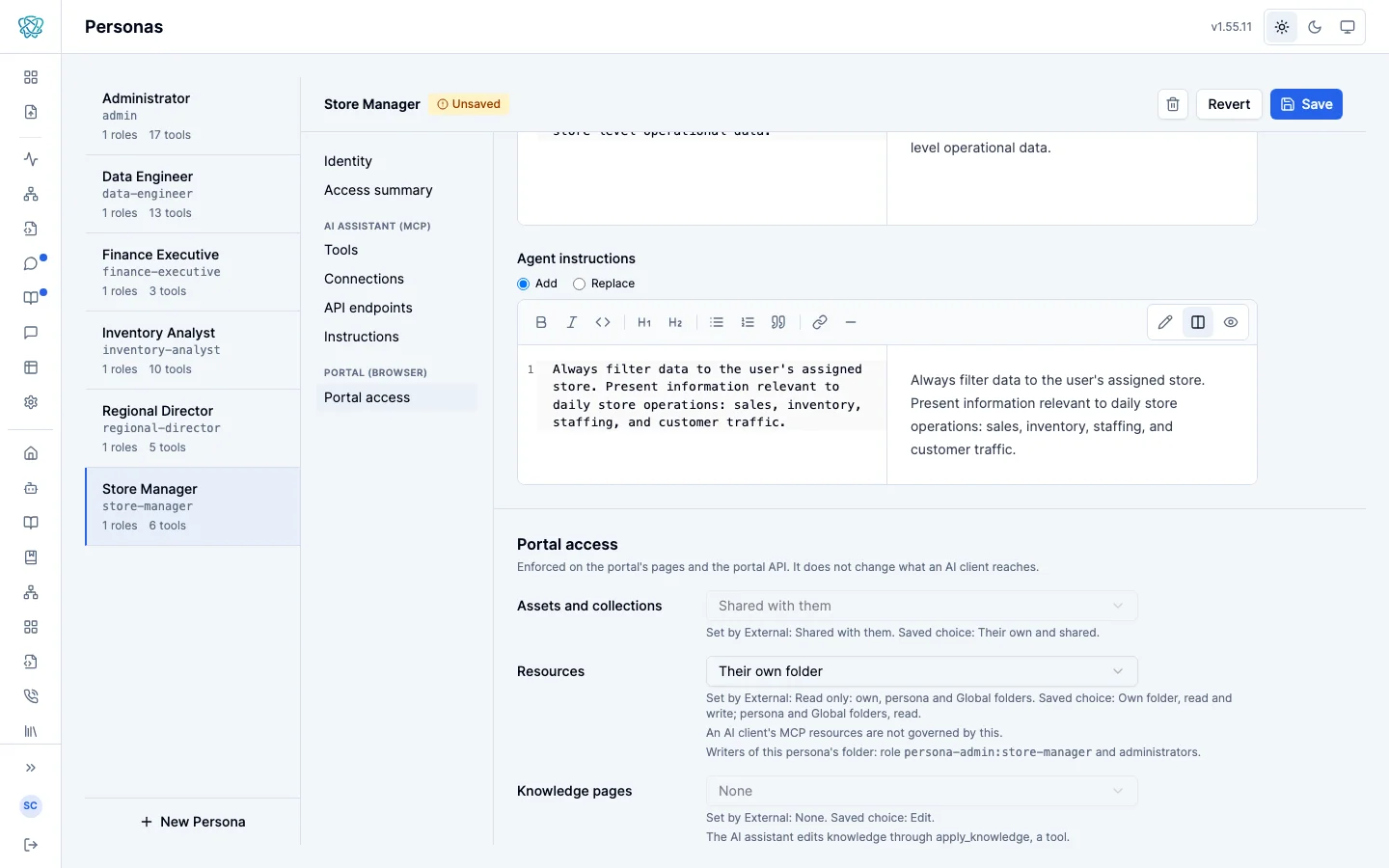
Task: Open the robot icon page in the sidebar
Action: pyautogui.click(x=31, y=488)
